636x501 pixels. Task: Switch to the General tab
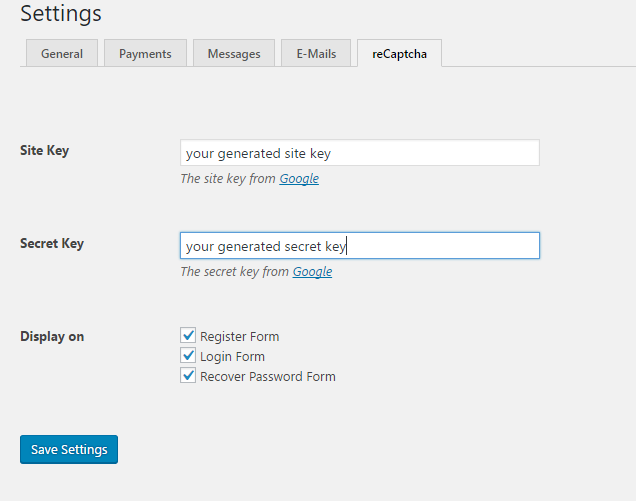click(62, 53)
